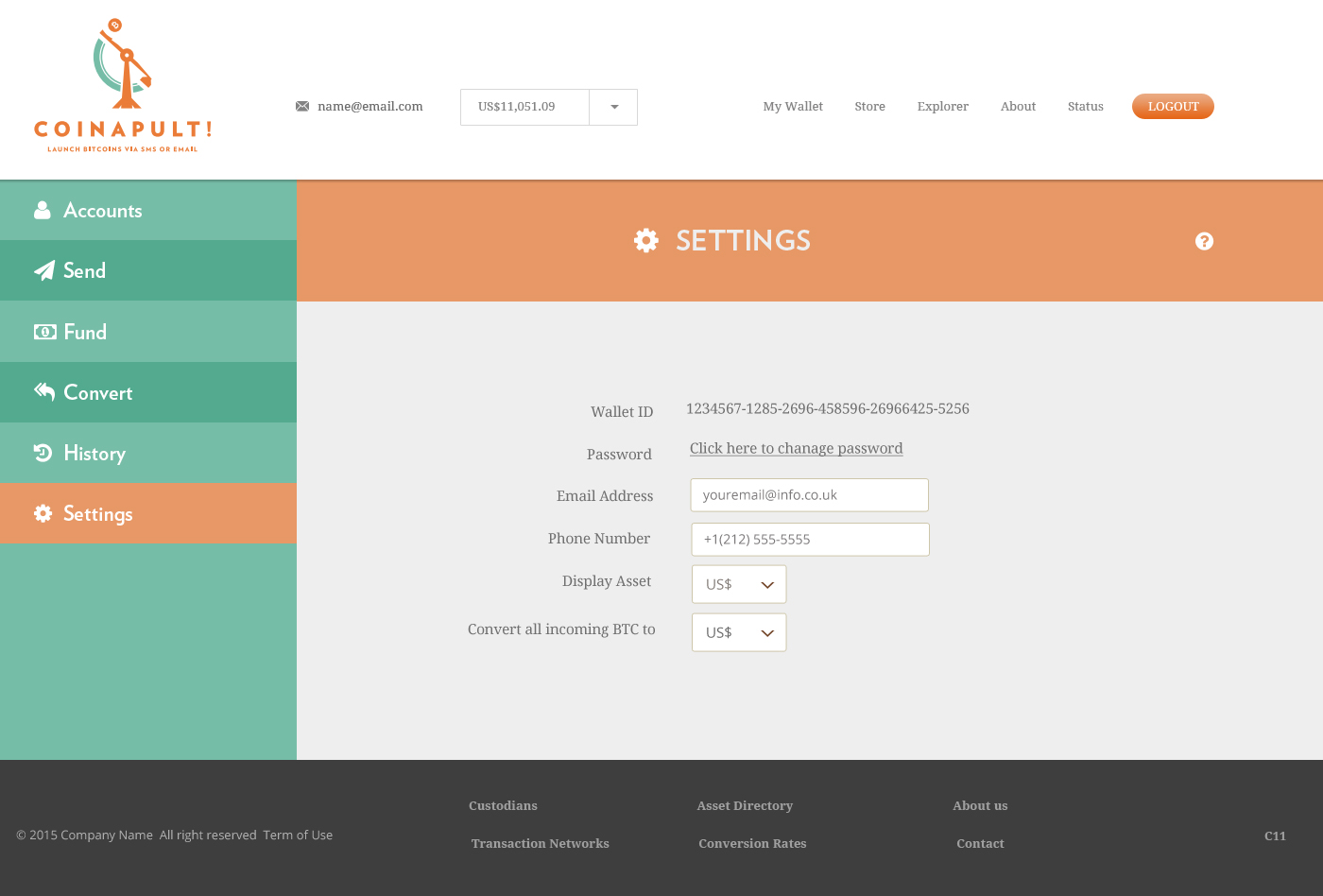This screenshot has width=1323, height=896.
Task: Select Convert in the sidebar
Action: tap(148, 392)
